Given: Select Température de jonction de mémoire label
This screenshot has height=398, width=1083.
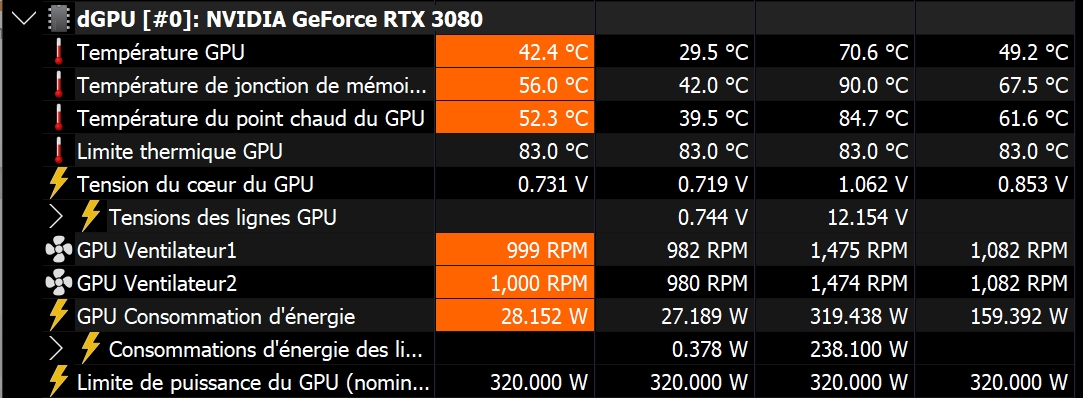Looking at the screenshot, I should [x=252, y=86].
